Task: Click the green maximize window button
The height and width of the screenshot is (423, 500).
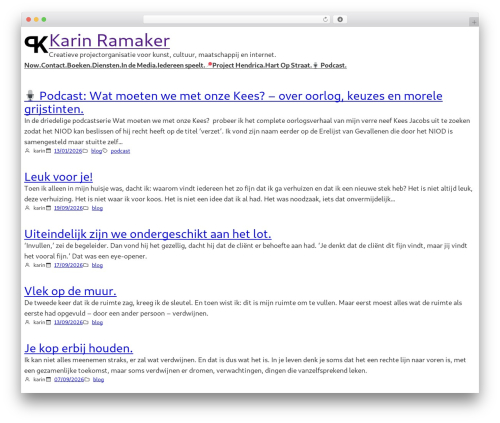Action: click(x=44, y=20)
